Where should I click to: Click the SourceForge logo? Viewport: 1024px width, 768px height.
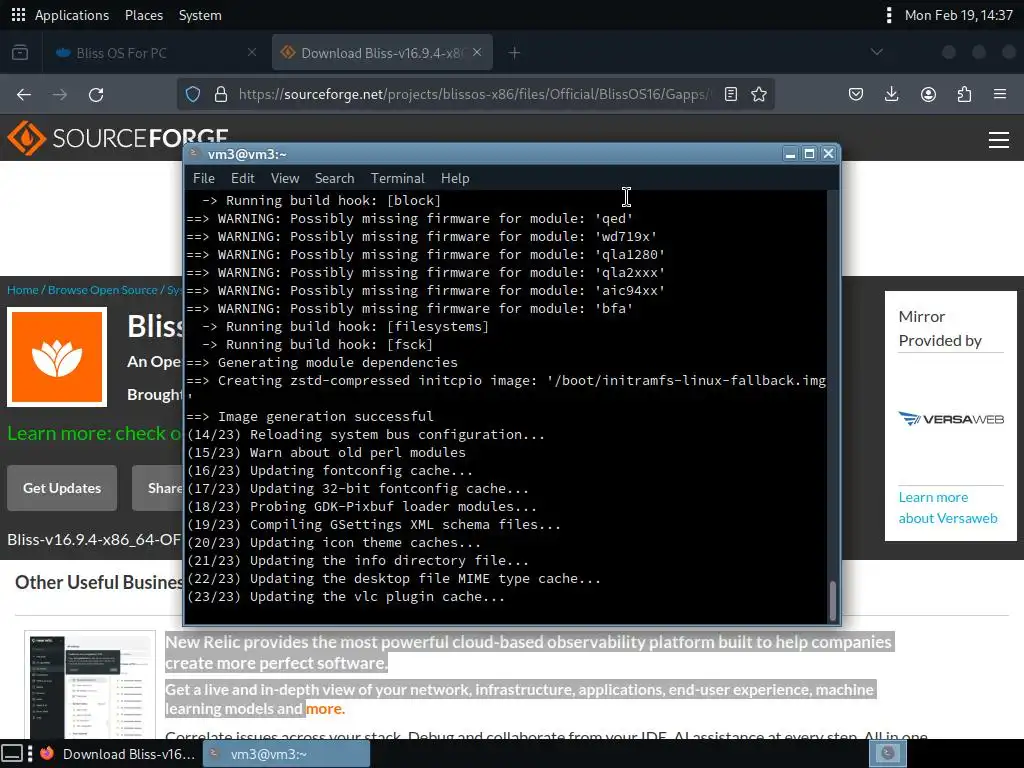(118, 138)
